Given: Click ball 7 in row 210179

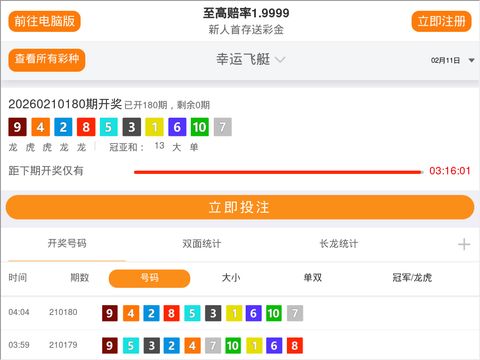Looking at the screenshot, I should click(213, 346).
